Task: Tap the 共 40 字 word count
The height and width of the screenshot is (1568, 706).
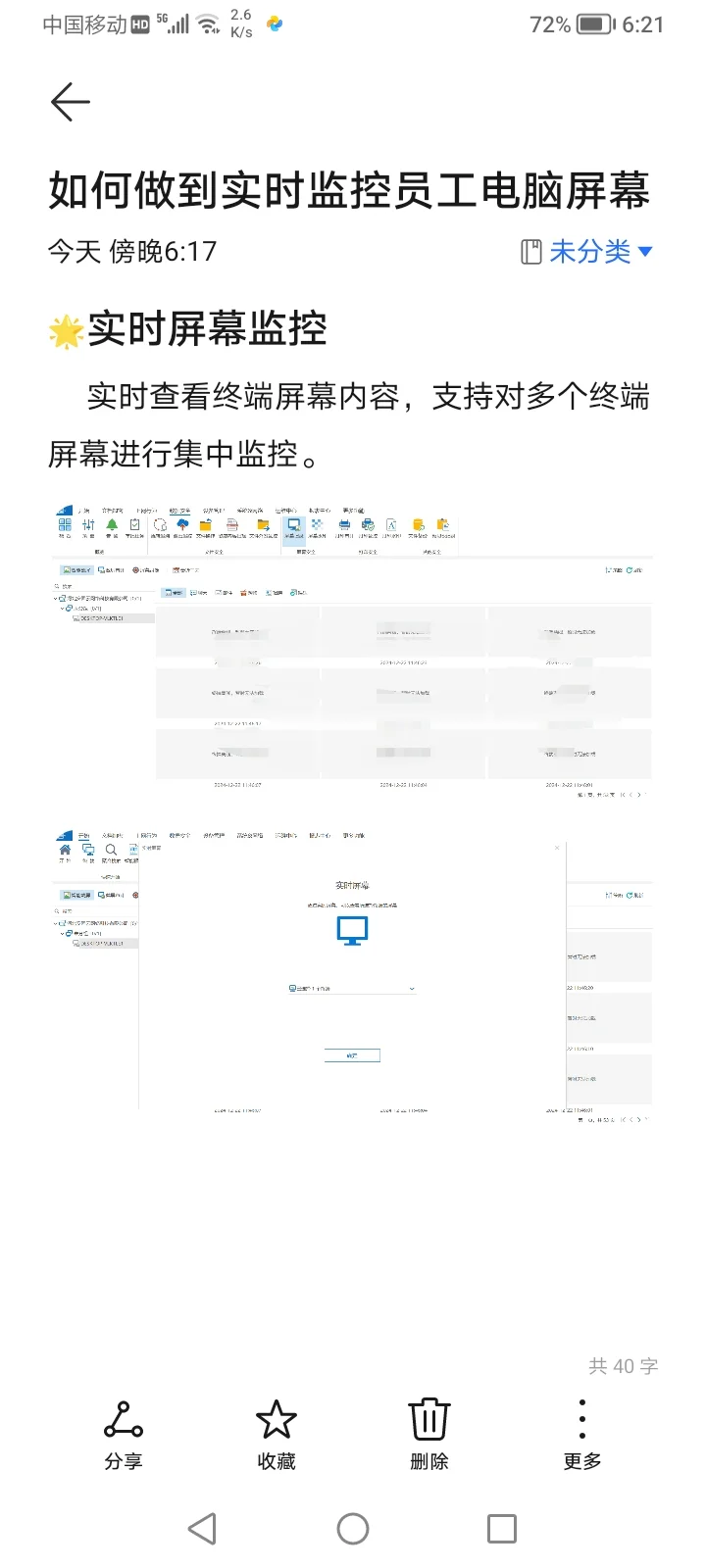Action: (x=623, y=1366)
